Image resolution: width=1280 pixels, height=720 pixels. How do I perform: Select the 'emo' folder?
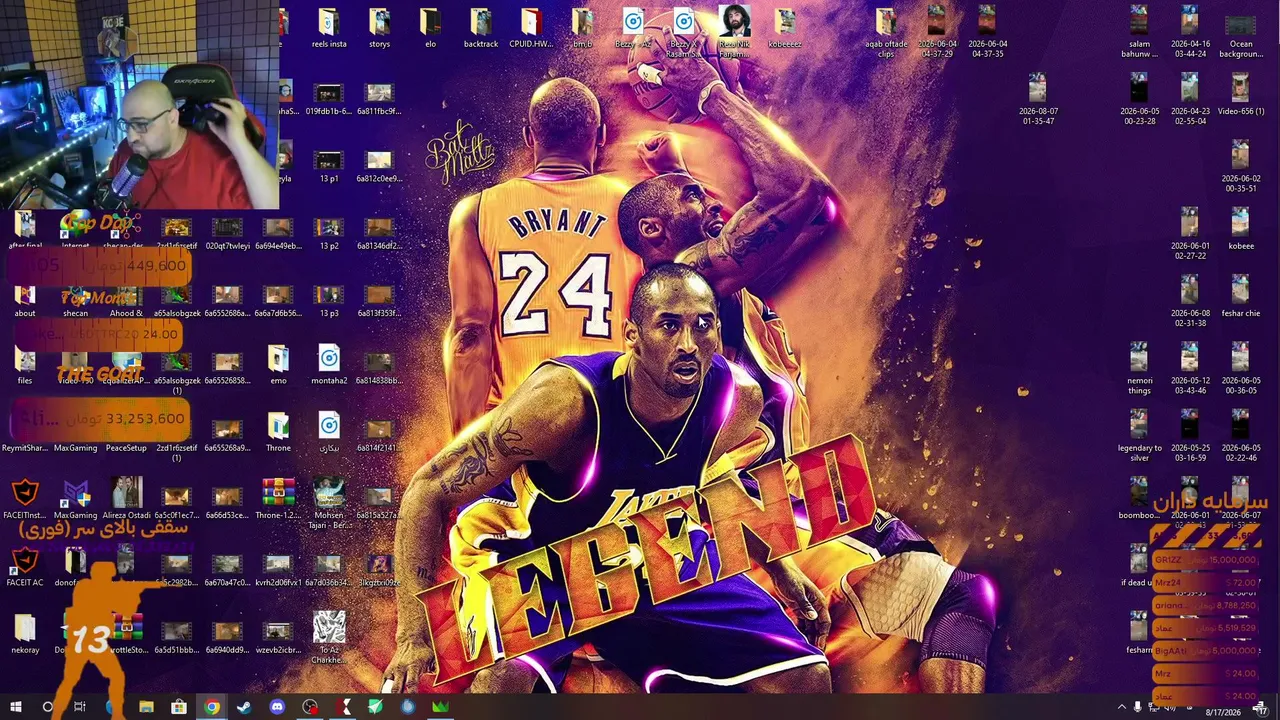tap(278, 365)
